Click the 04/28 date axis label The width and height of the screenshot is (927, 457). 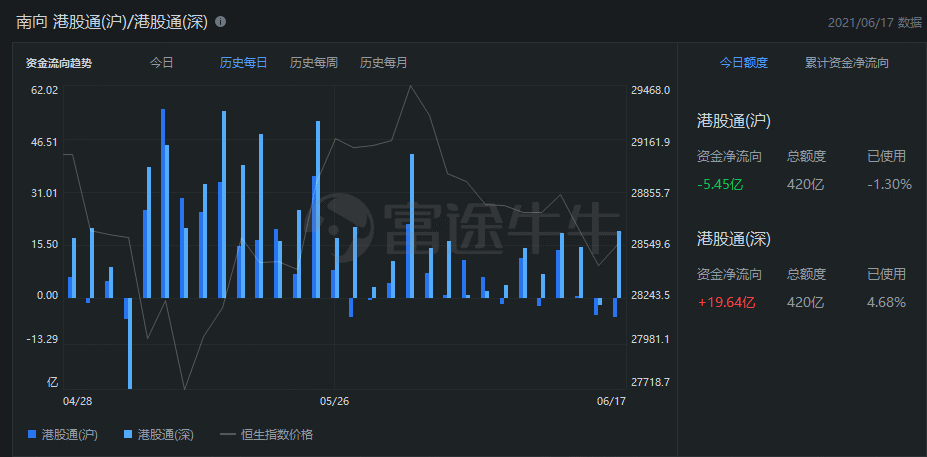point(77,401)
